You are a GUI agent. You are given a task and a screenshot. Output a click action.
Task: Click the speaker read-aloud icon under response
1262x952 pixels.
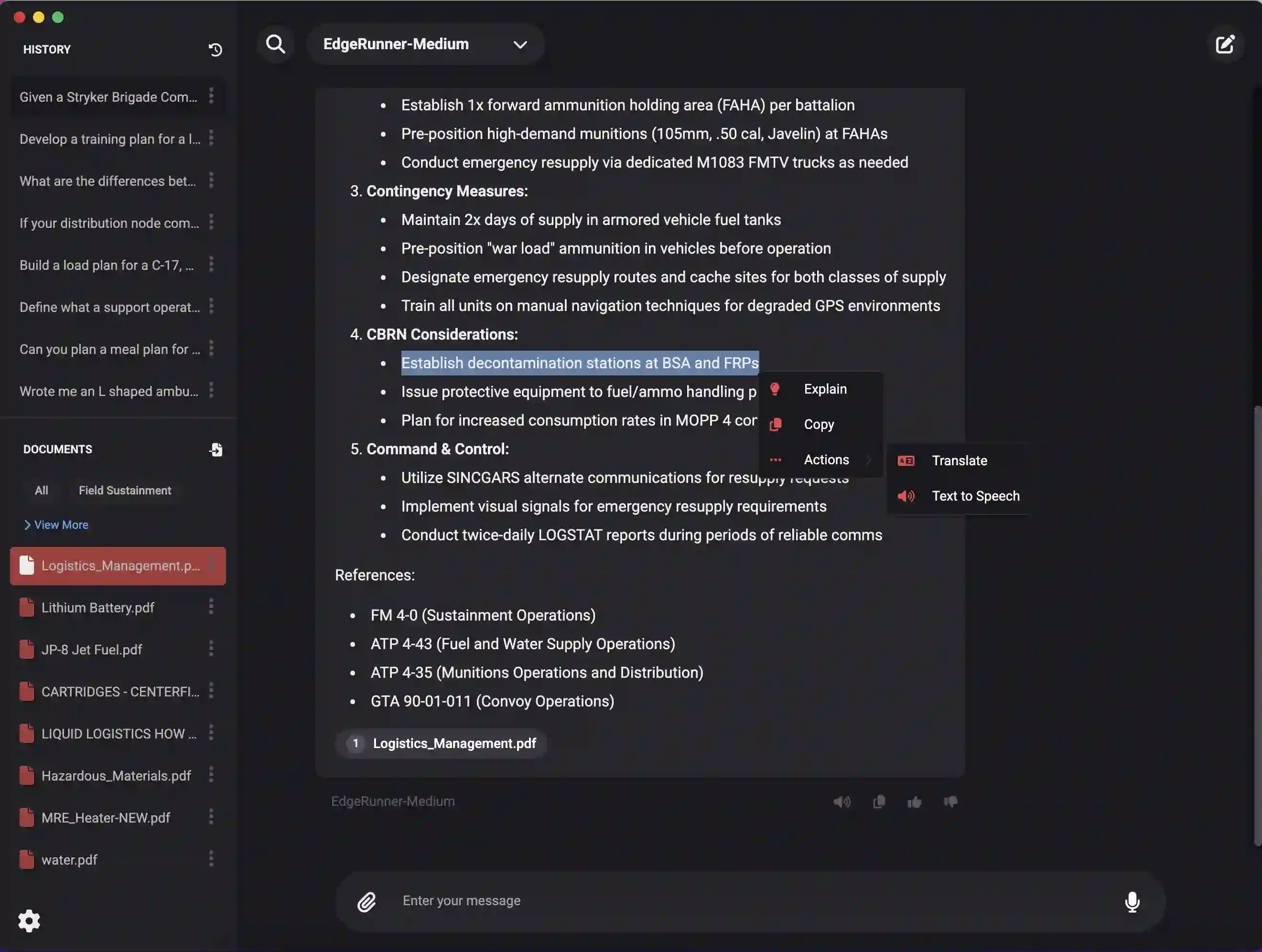click(x=841, y=802)
